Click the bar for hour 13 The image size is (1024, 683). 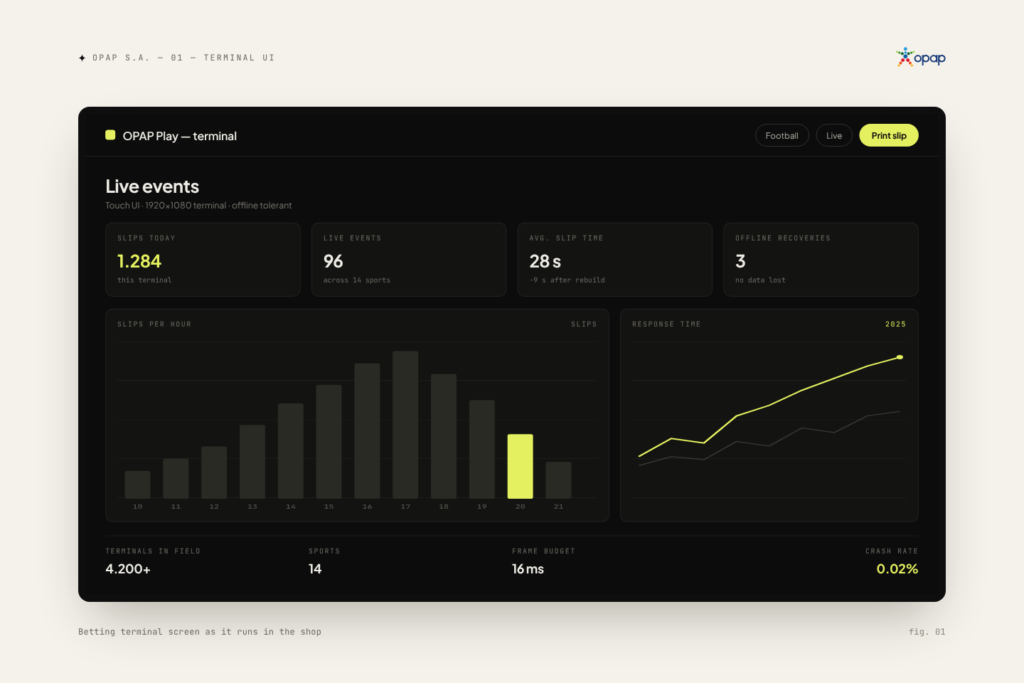coord(252,462)
